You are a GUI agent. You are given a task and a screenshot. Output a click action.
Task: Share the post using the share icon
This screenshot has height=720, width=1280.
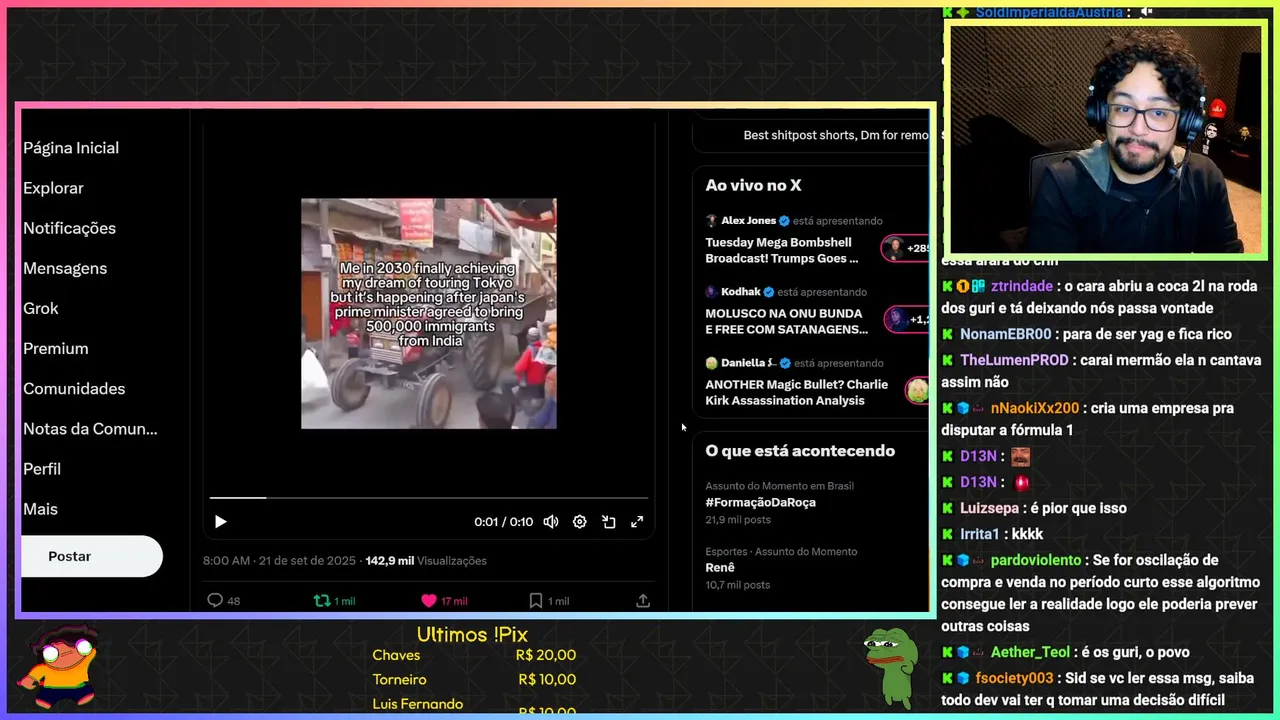pyautogui.click(x=643, y=601)
